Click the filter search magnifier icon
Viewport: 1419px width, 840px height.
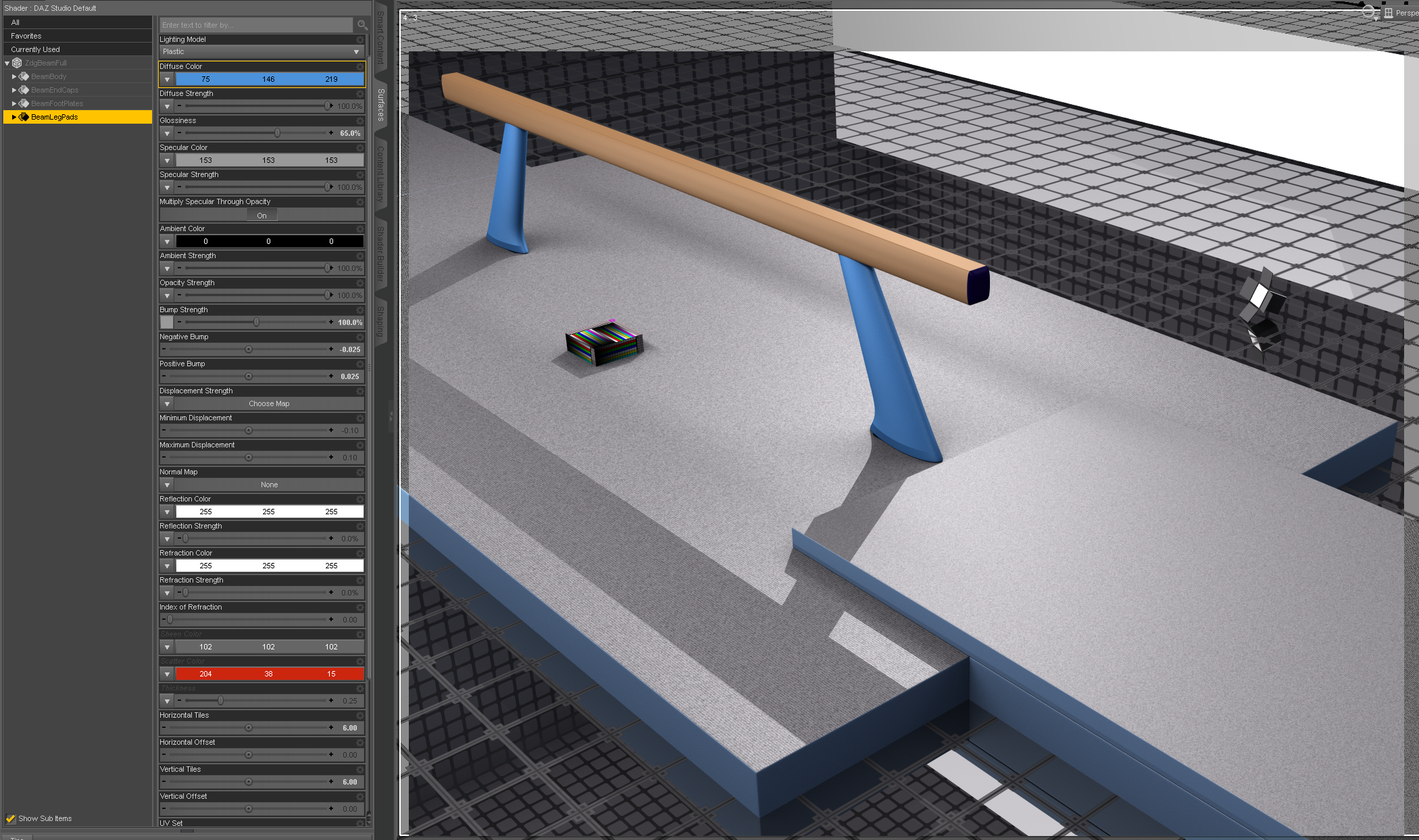pos(362,25)
